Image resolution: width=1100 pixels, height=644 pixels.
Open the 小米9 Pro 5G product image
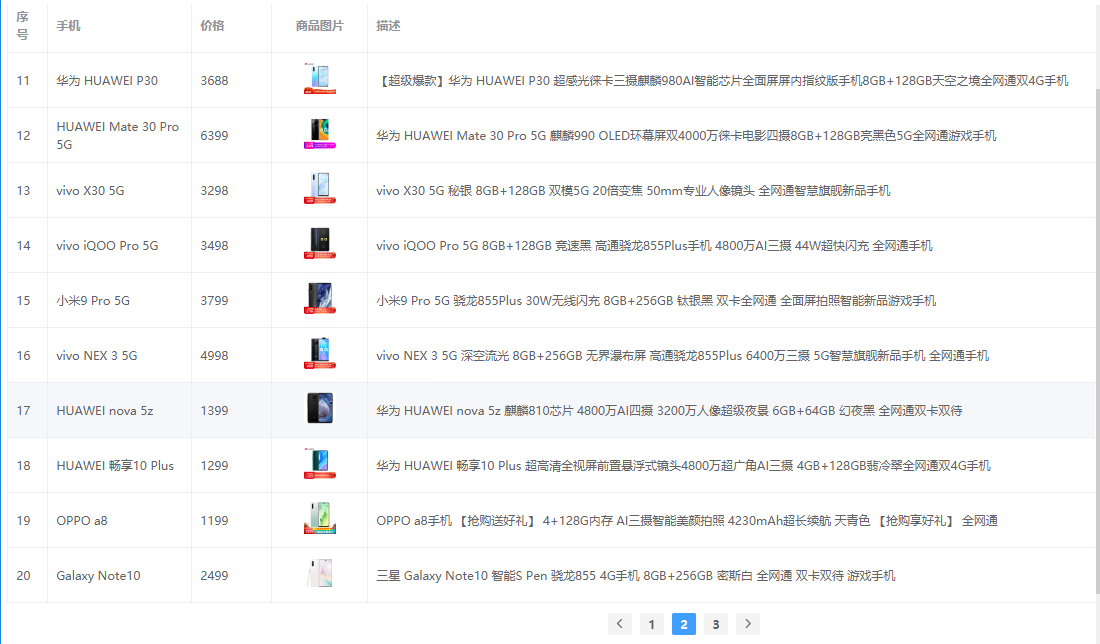[319, 300]
